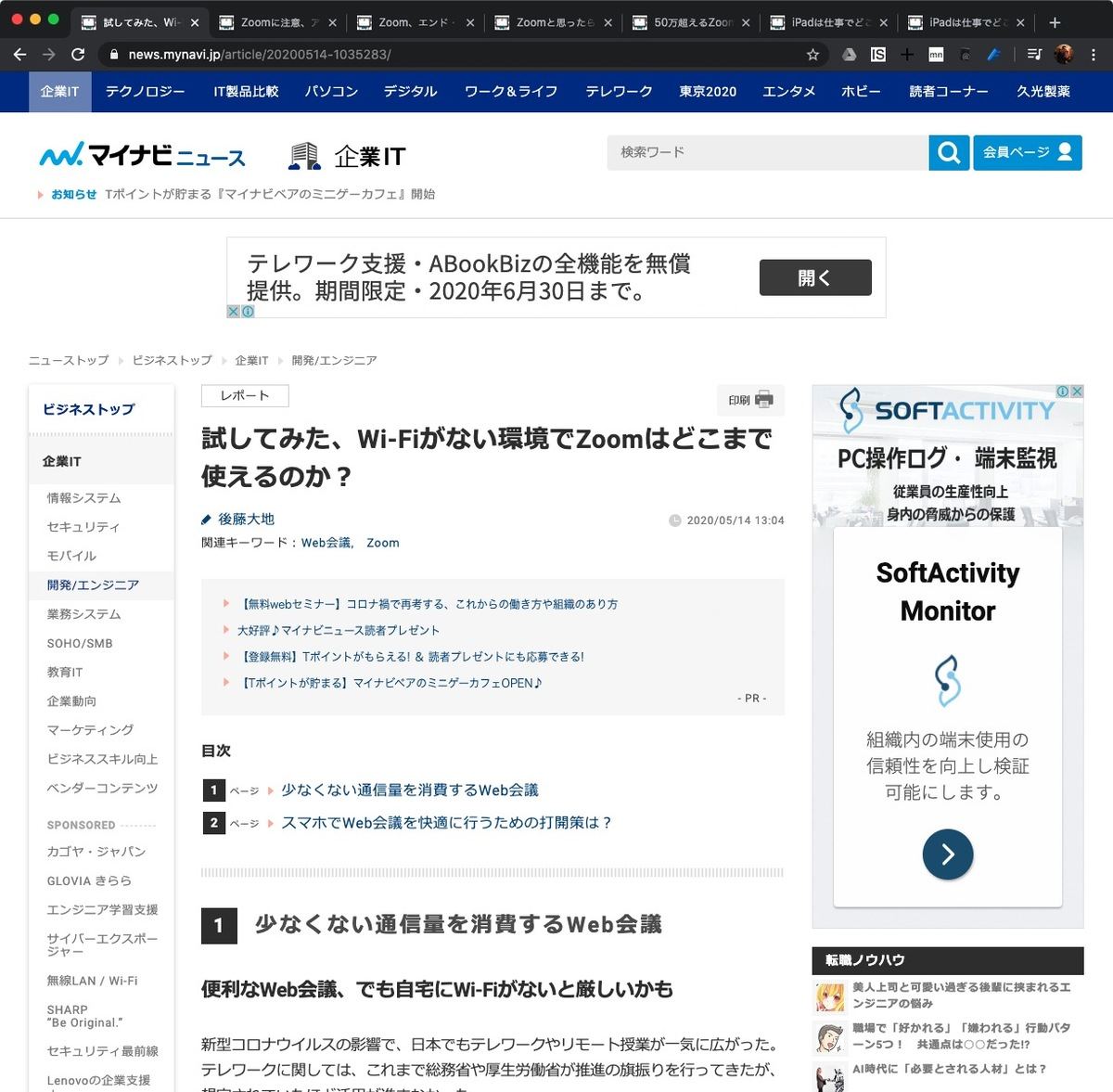Click the 検索ワード search field
This screenshot has width=1113, height=1092.
click(768, 152)
